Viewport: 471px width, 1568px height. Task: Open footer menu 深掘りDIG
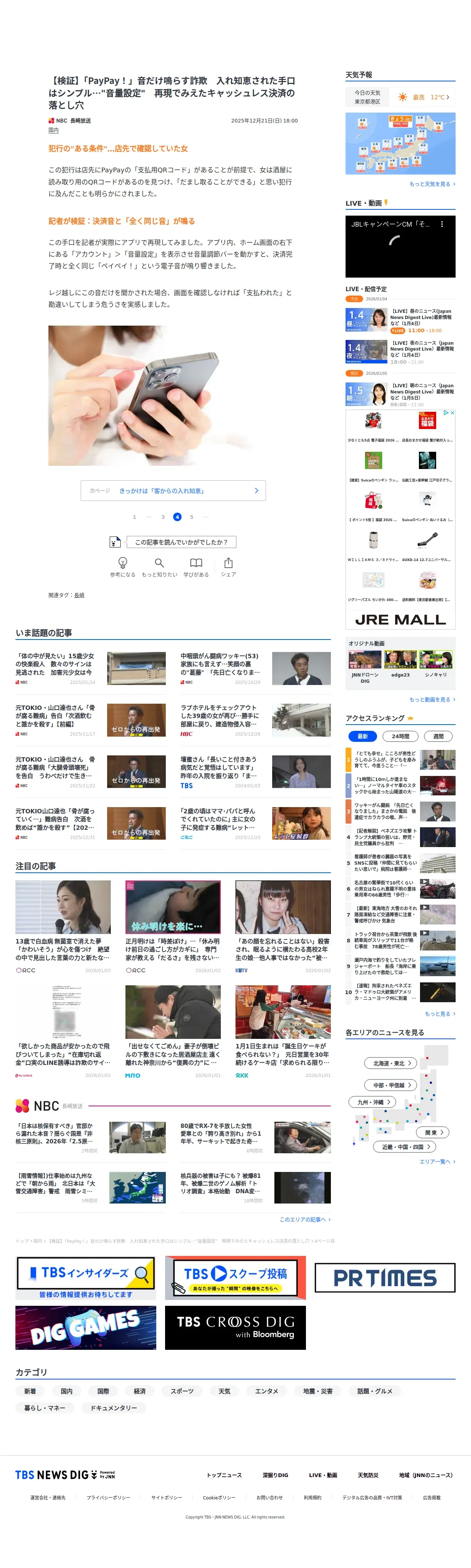coord(275,1475)
